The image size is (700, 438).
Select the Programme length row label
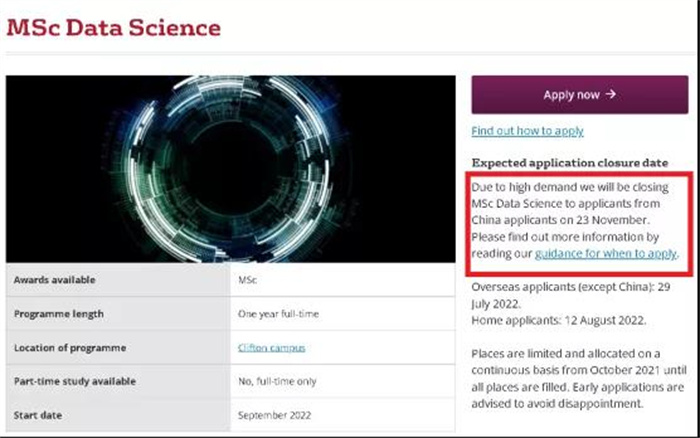(58, 314)
